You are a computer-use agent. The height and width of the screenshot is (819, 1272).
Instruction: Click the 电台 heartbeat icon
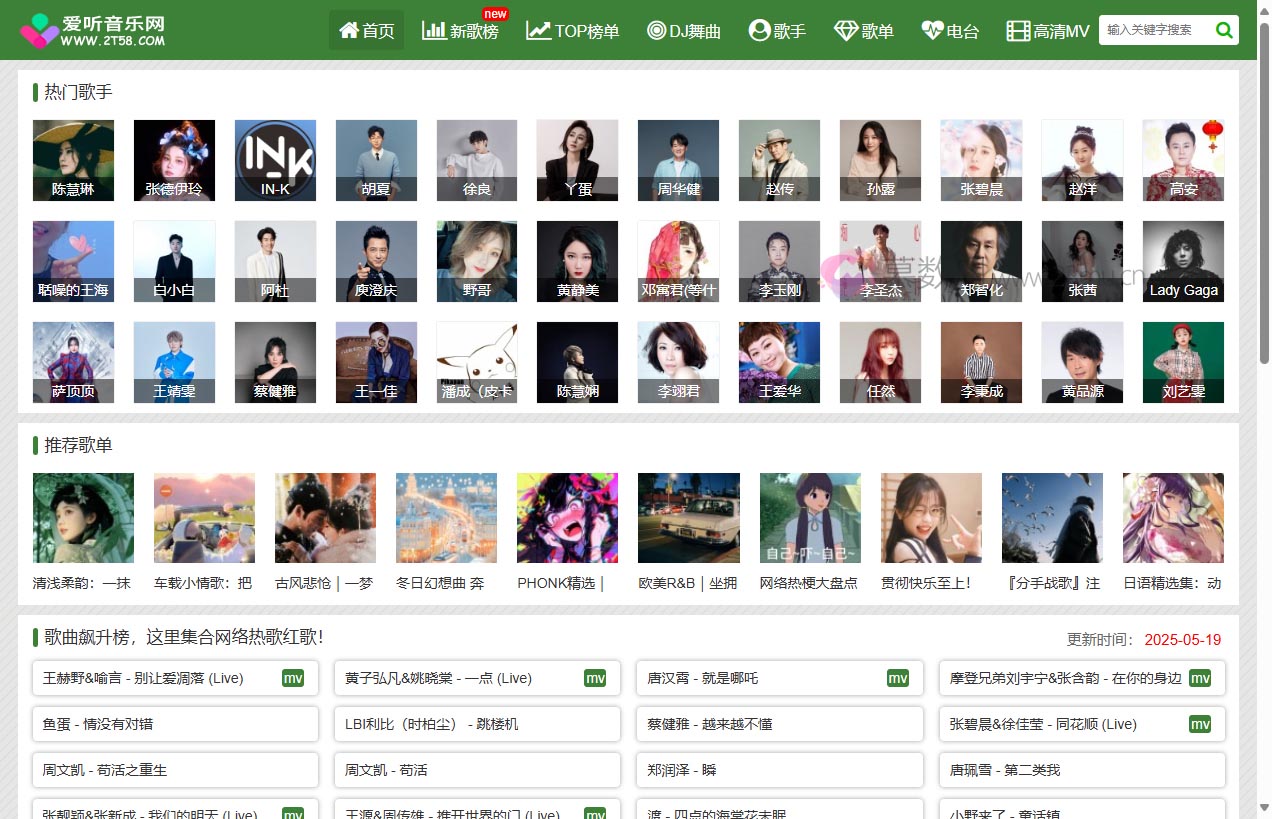click(x=930, y=31)
